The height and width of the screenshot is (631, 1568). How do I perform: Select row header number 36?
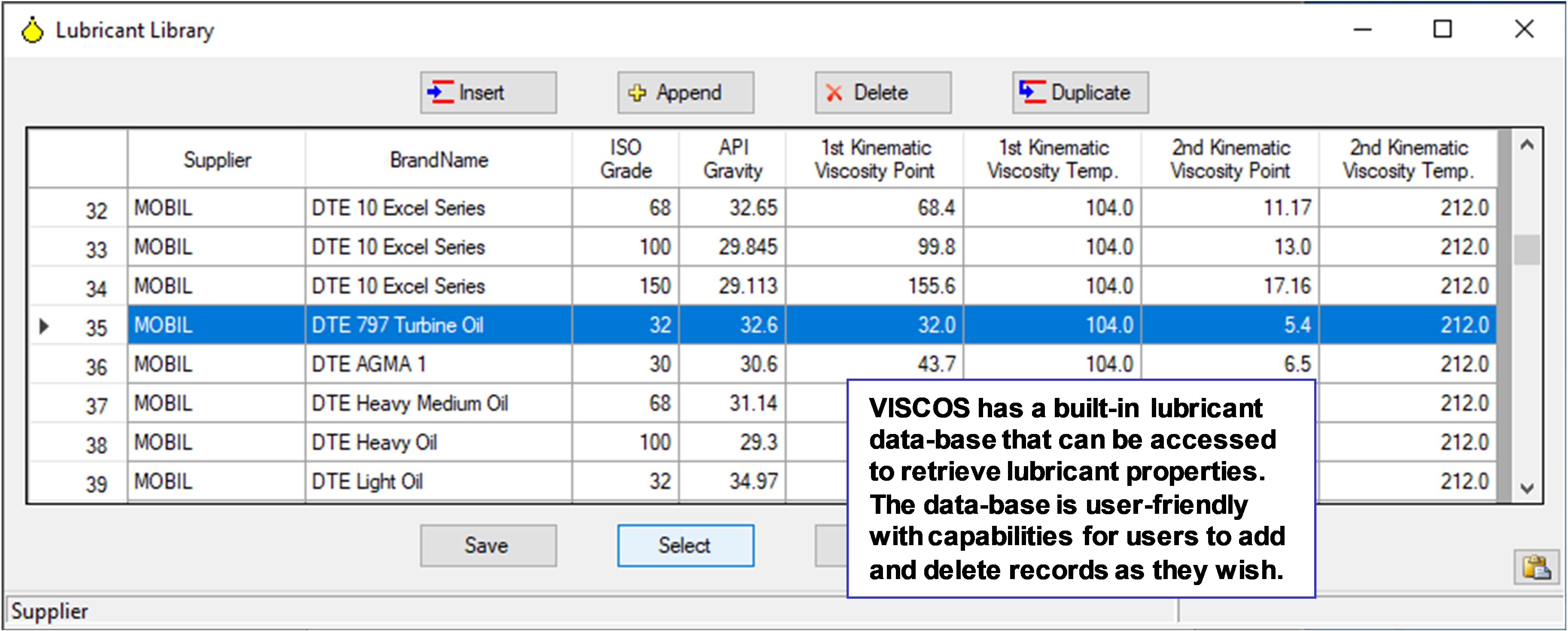coord(79,364)
